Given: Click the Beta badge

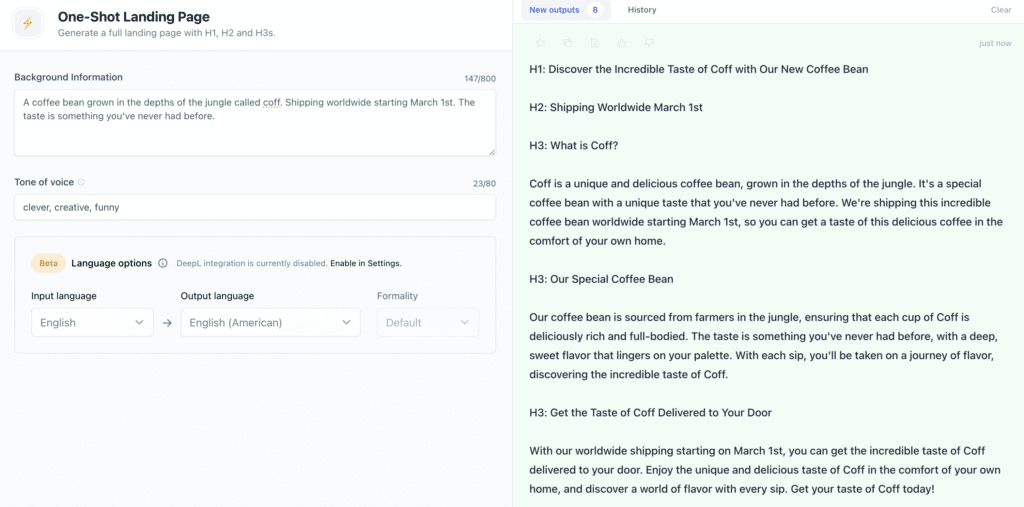Looking at the screenshot, I should tap(48, 263).
